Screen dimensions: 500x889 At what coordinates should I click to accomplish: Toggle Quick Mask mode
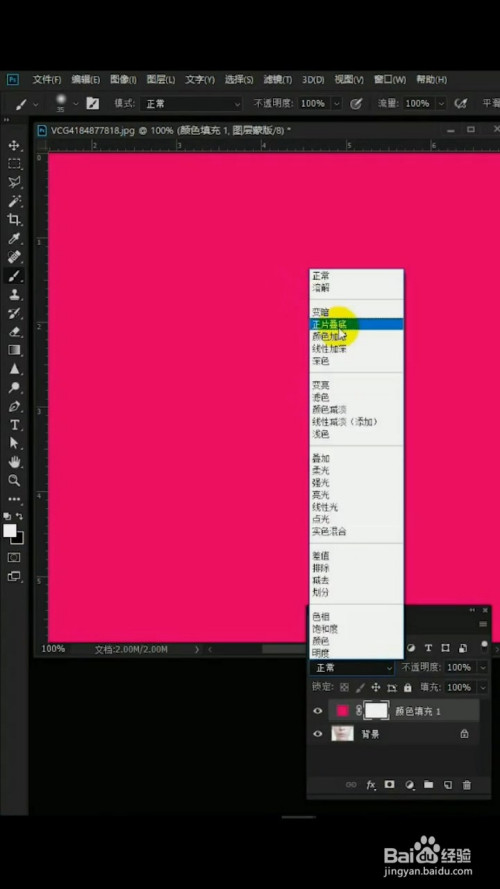(14, 557)
